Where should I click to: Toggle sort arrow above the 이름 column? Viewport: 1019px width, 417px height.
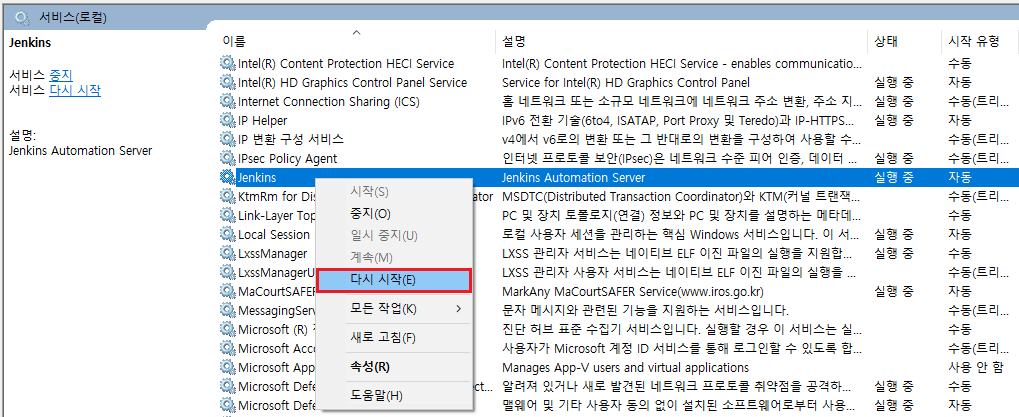(356, 31)
